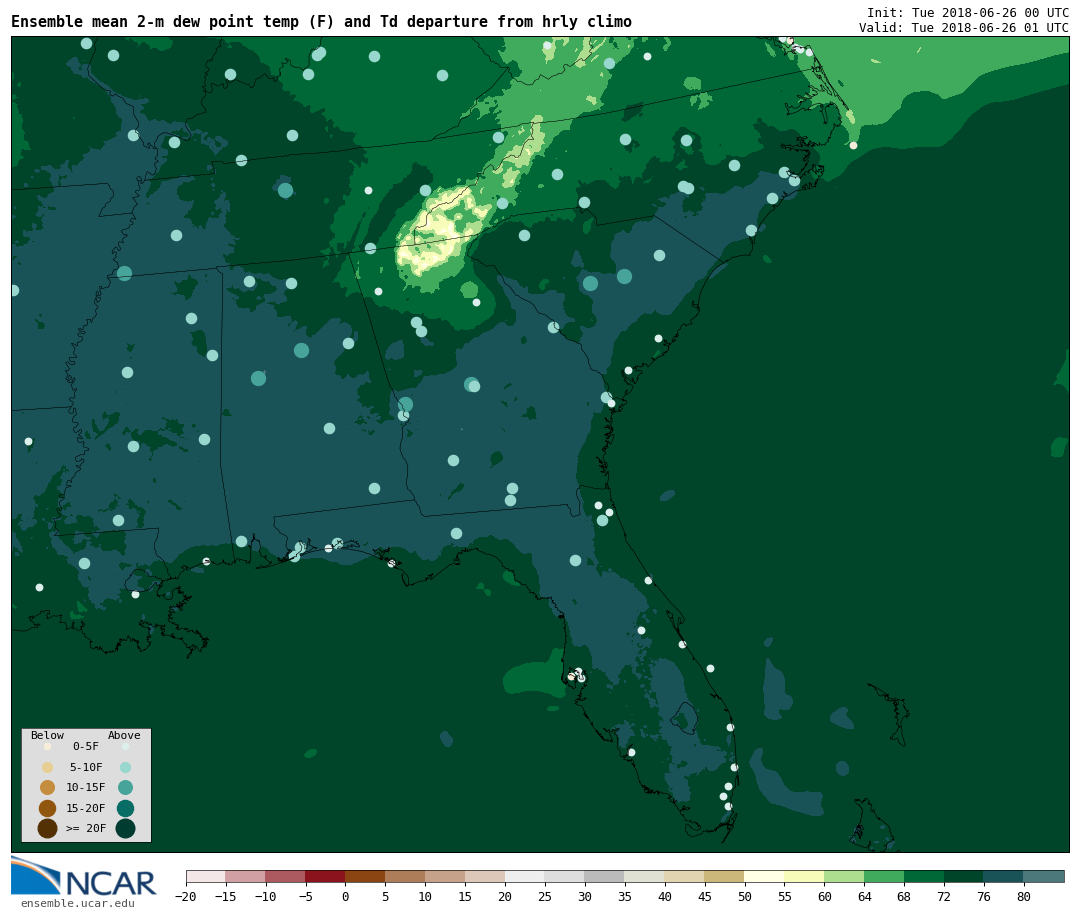Image resolution: width=1080 pixels, height=915 pixels.
Task: Click the 'Valid: Tue 2018-06-26 01 UTC' text
Action: click(x=964, y=28)
